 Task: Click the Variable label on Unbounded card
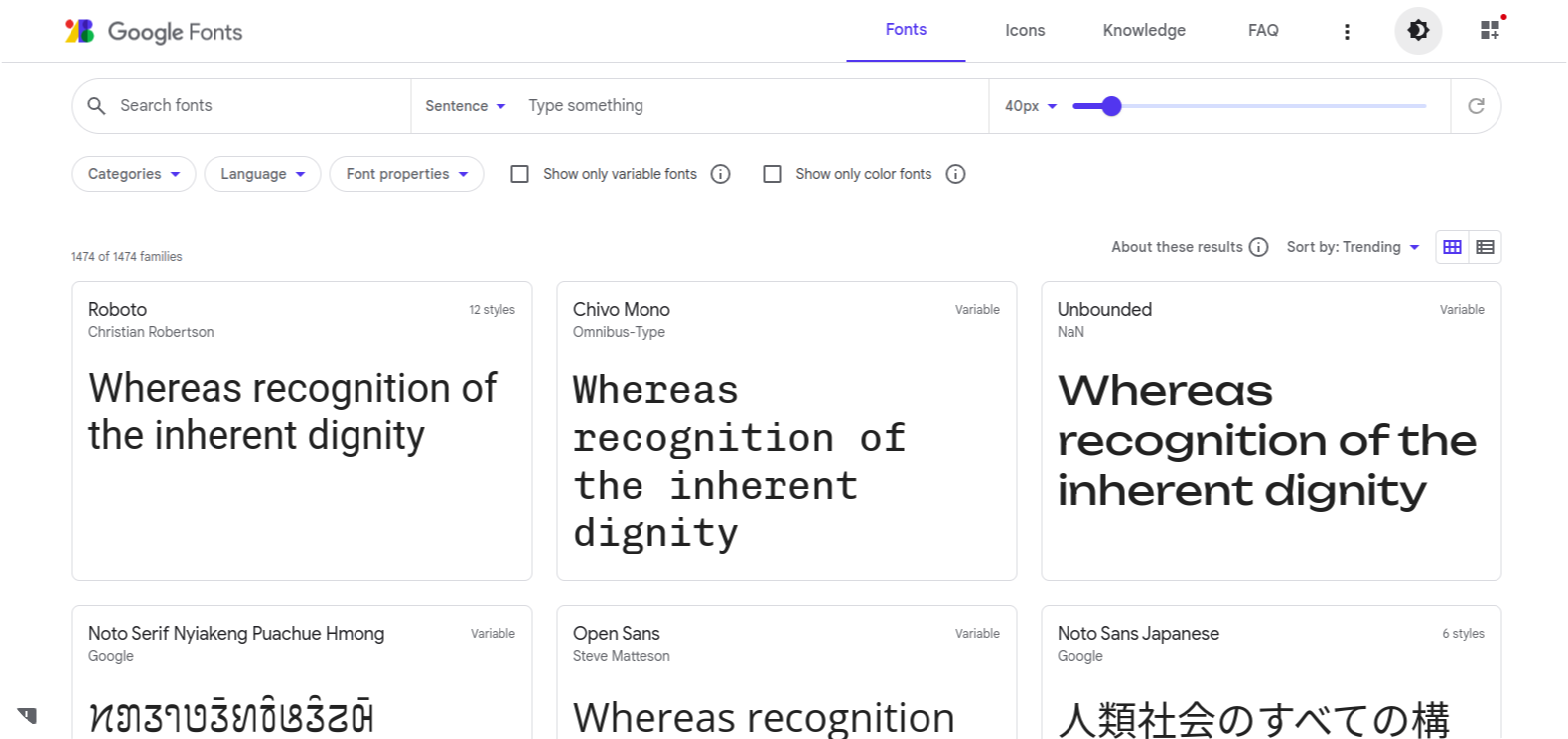tap(1462, 310)
